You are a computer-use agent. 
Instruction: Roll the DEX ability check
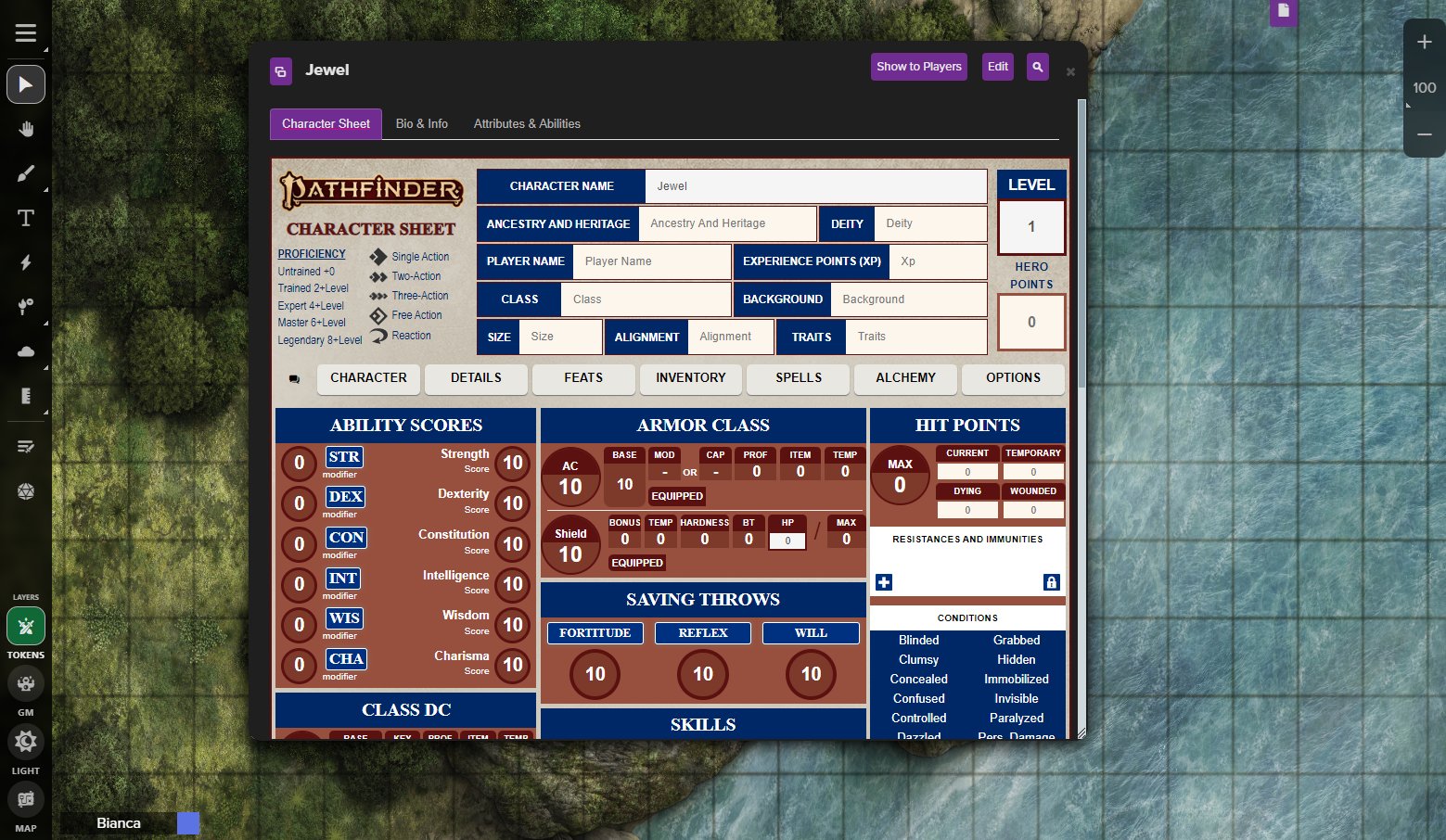(346, 497)
